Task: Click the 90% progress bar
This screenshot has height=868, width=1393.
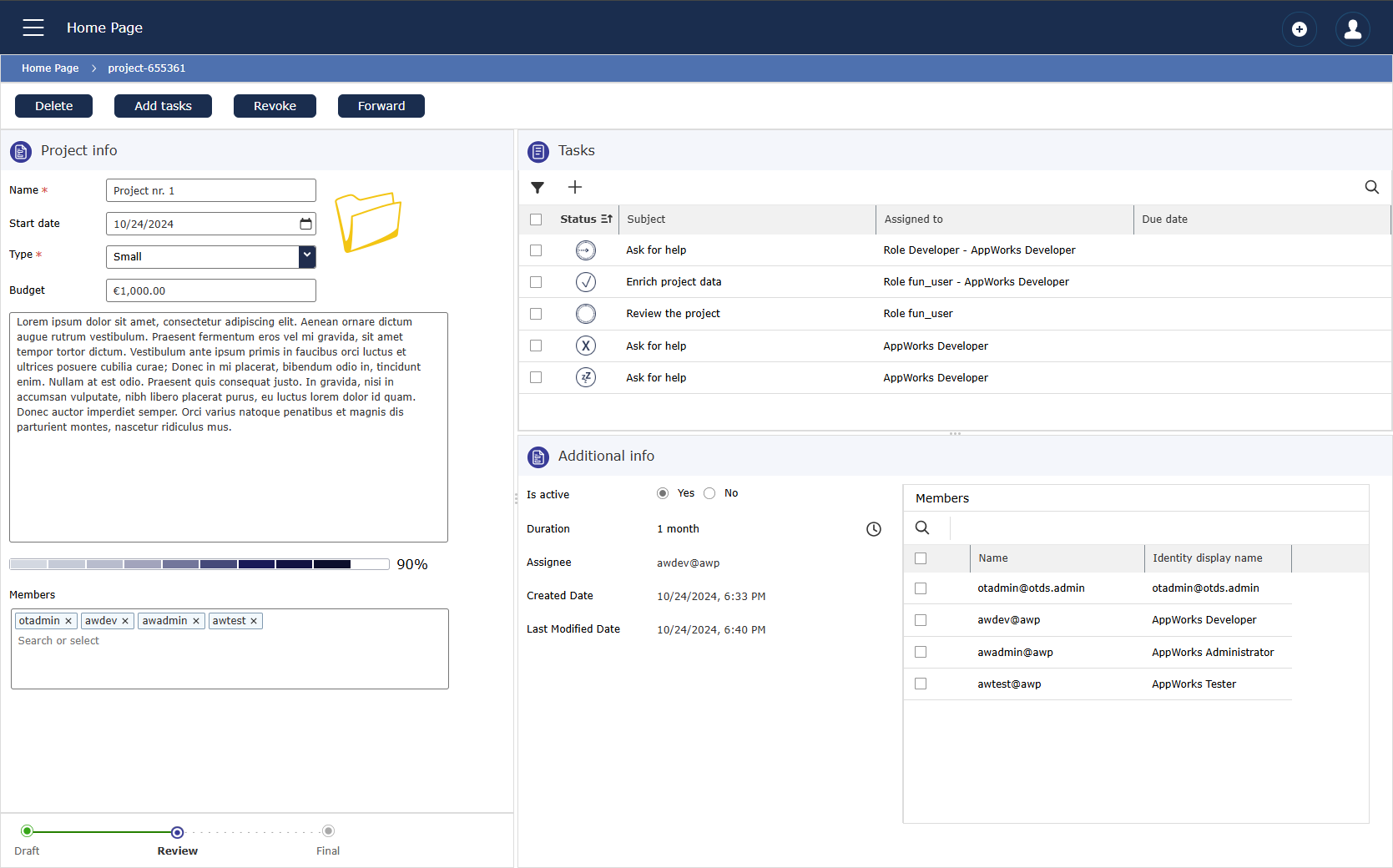Action: point(199,564)
